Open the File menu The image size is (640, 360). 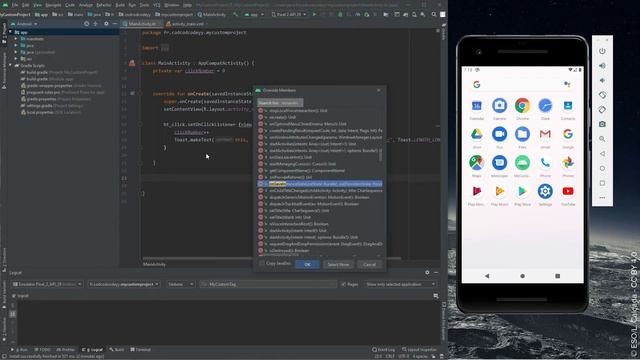15,5
